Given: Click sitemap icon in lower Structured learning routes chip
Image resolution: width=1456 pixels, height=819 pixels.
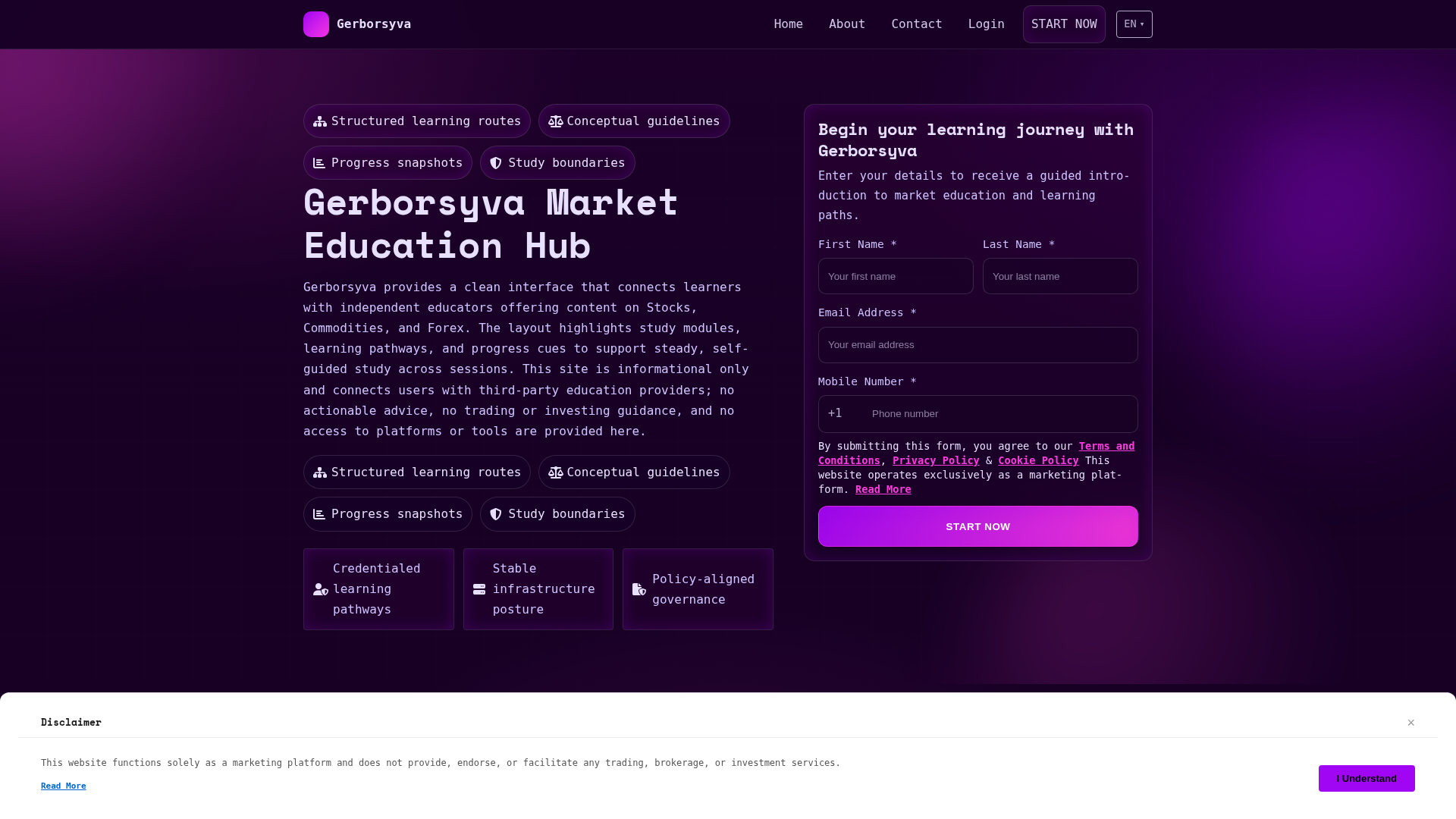Looking at the screenshot, I should 320,472.
